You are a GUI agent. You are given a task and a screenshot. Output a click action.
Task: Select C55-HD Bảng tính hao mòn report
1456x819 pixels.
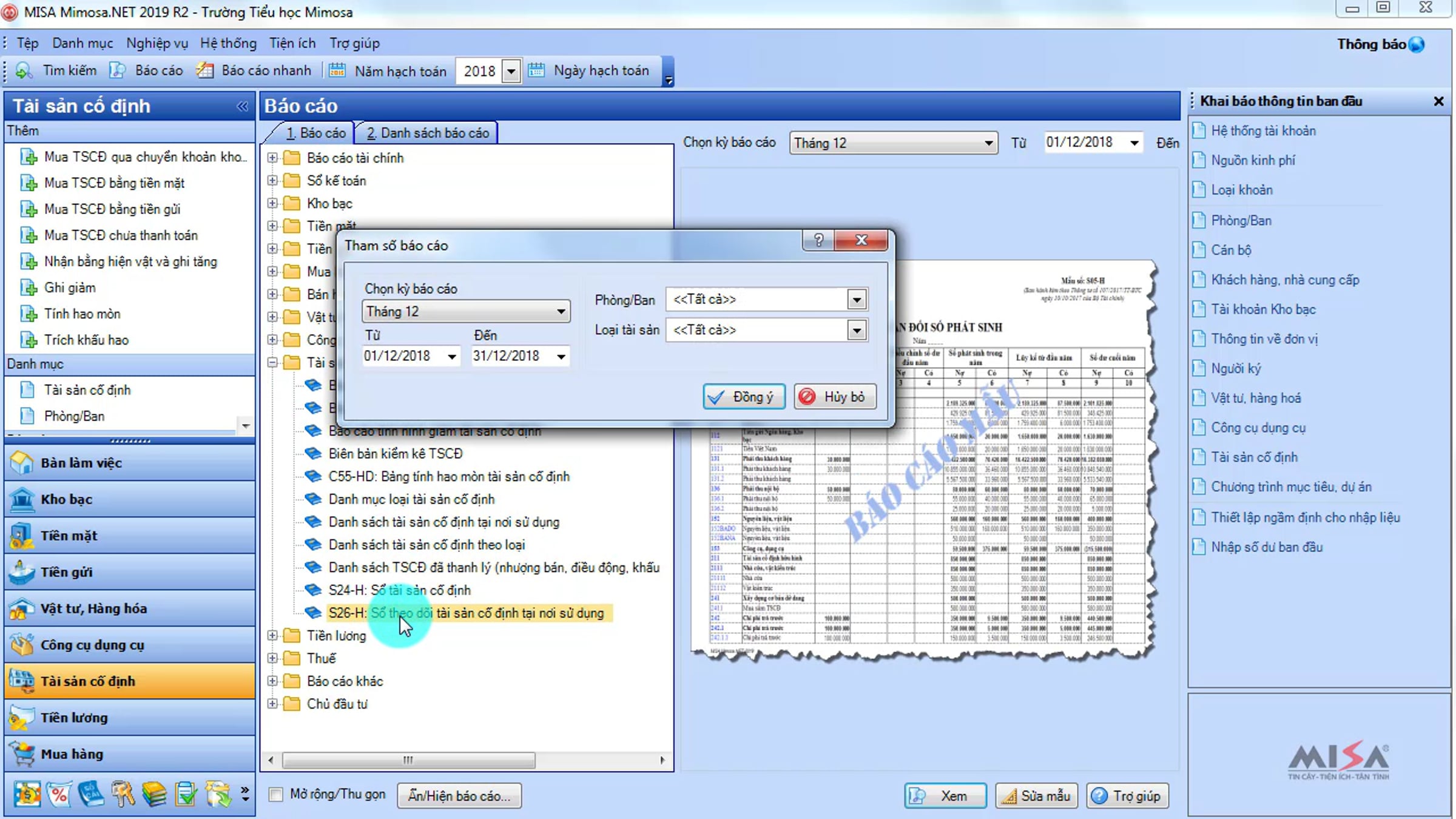(x=449, y=477)
